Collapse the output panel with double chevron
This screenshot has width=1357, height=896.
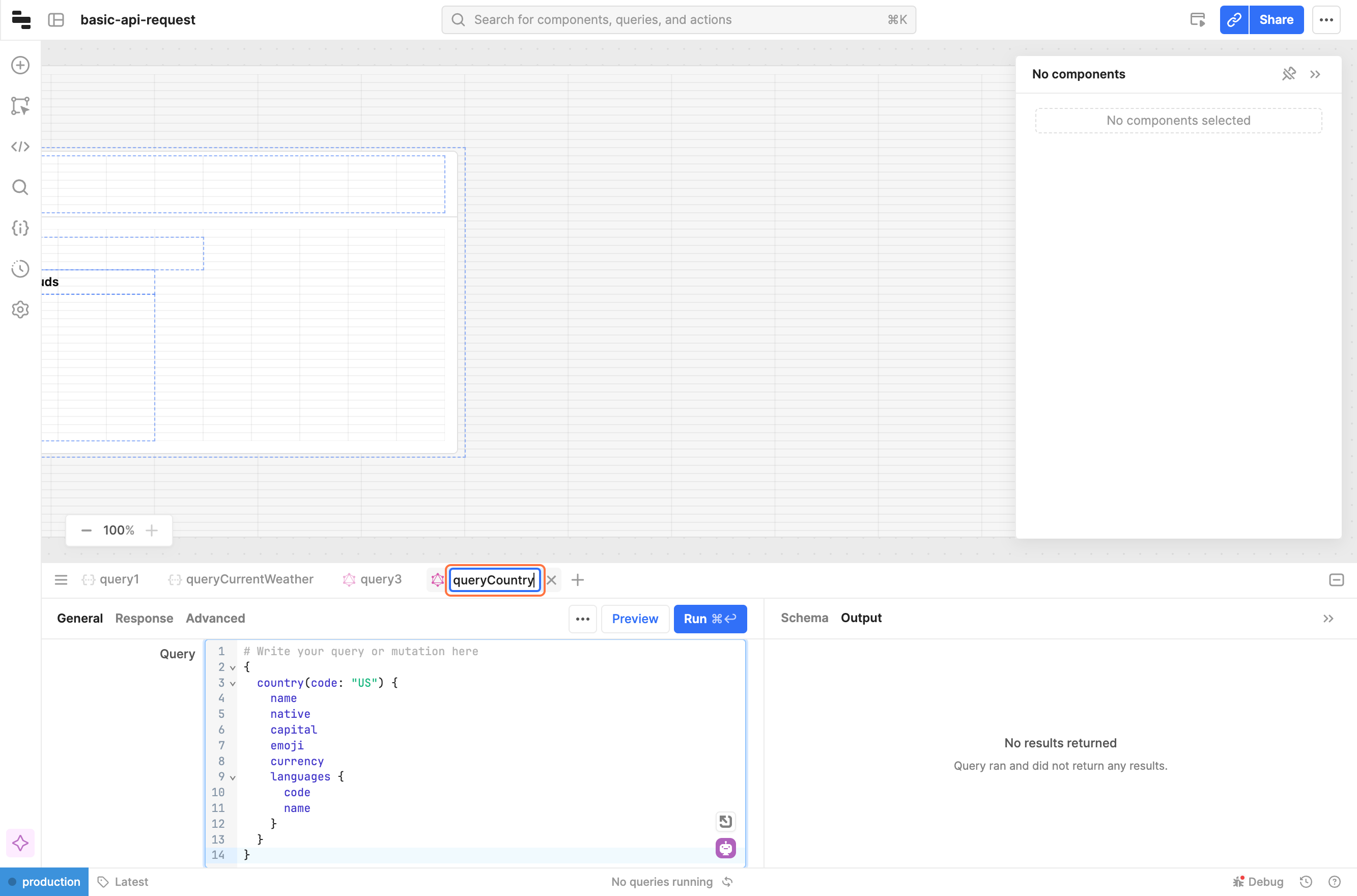pyautogui.click(x=1328, y=618)
